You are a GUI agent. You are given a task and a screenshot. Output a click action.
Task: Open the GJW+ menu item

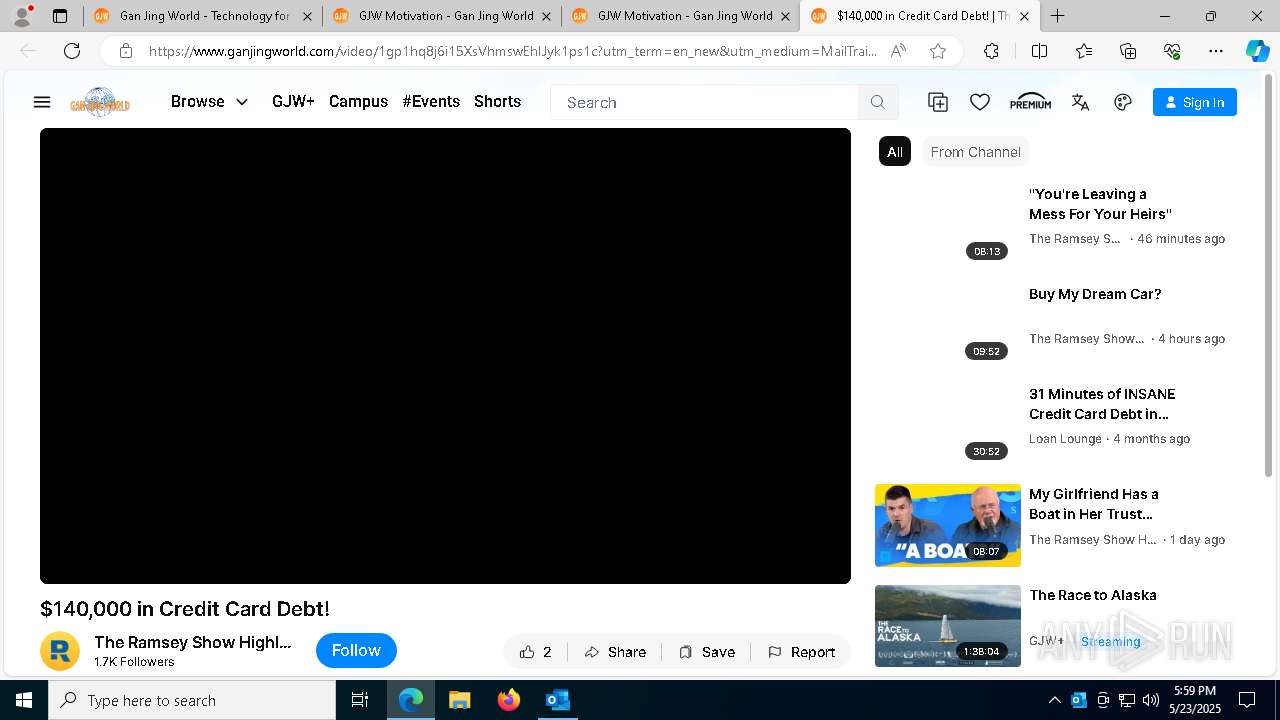293,102
